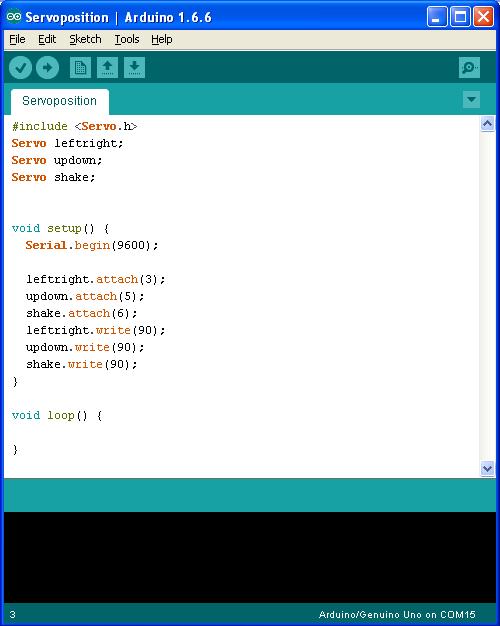
Task: Maximize the Arduino window
Action: point(460,17)
